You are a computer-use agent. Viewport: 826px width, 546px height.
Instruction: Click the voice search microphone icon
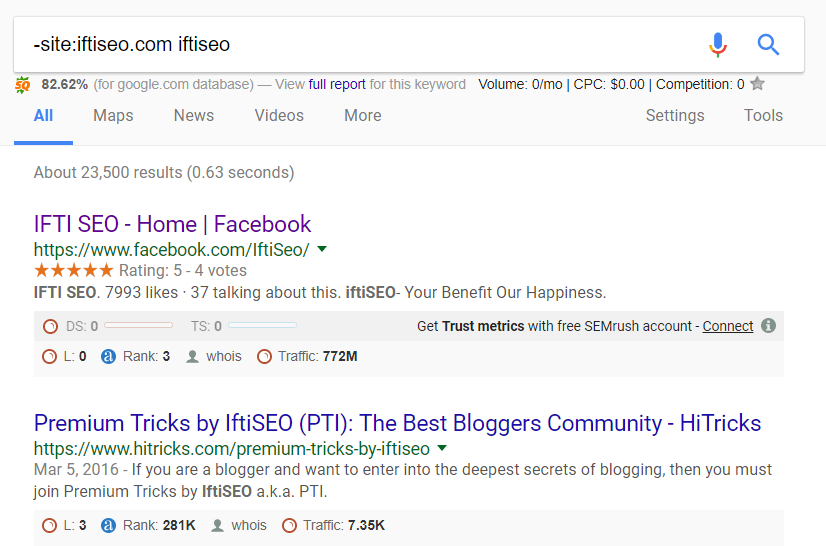coord(718,45)
